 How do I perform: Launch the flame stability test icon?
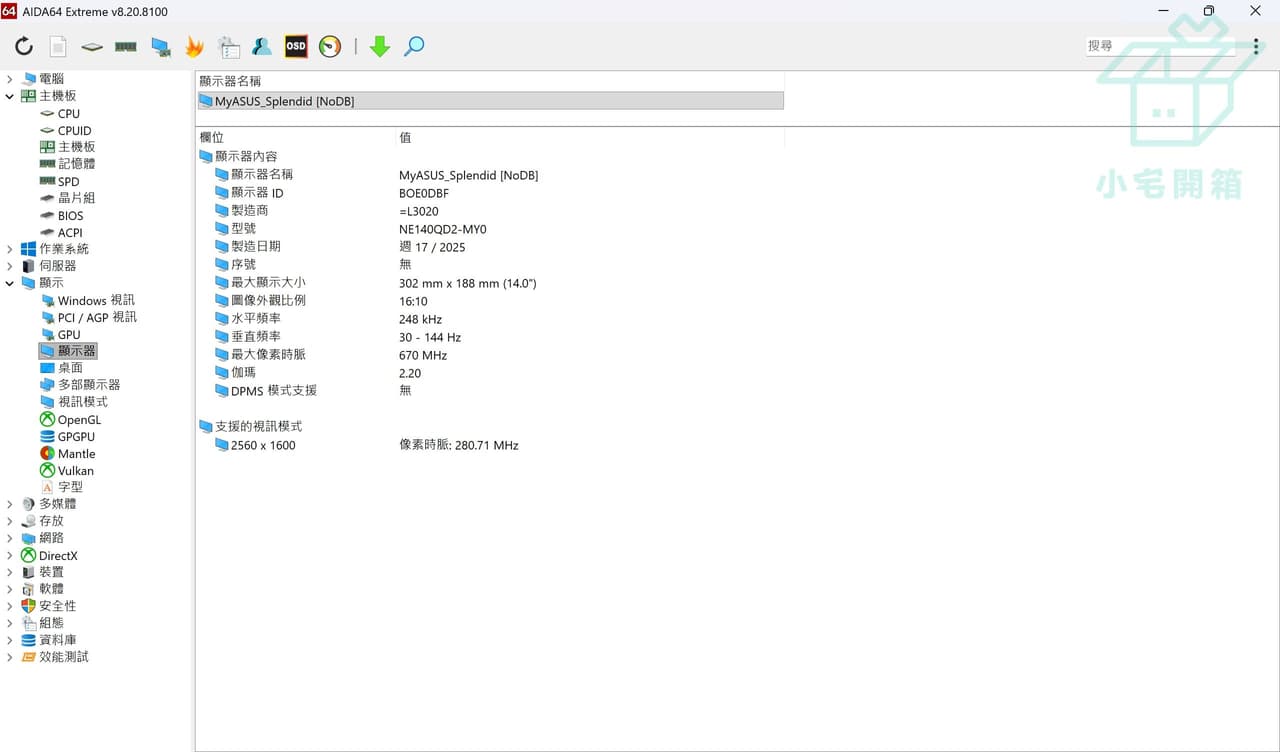point(194,46)
